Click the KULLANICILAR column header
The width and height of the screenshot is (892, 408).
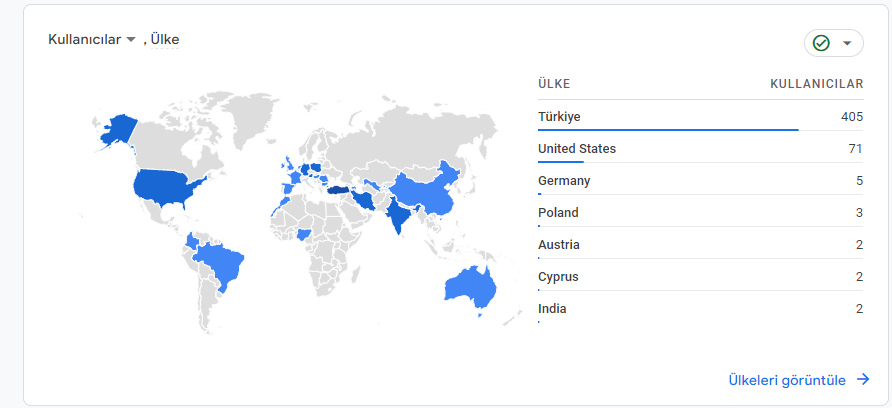[816, 84]
